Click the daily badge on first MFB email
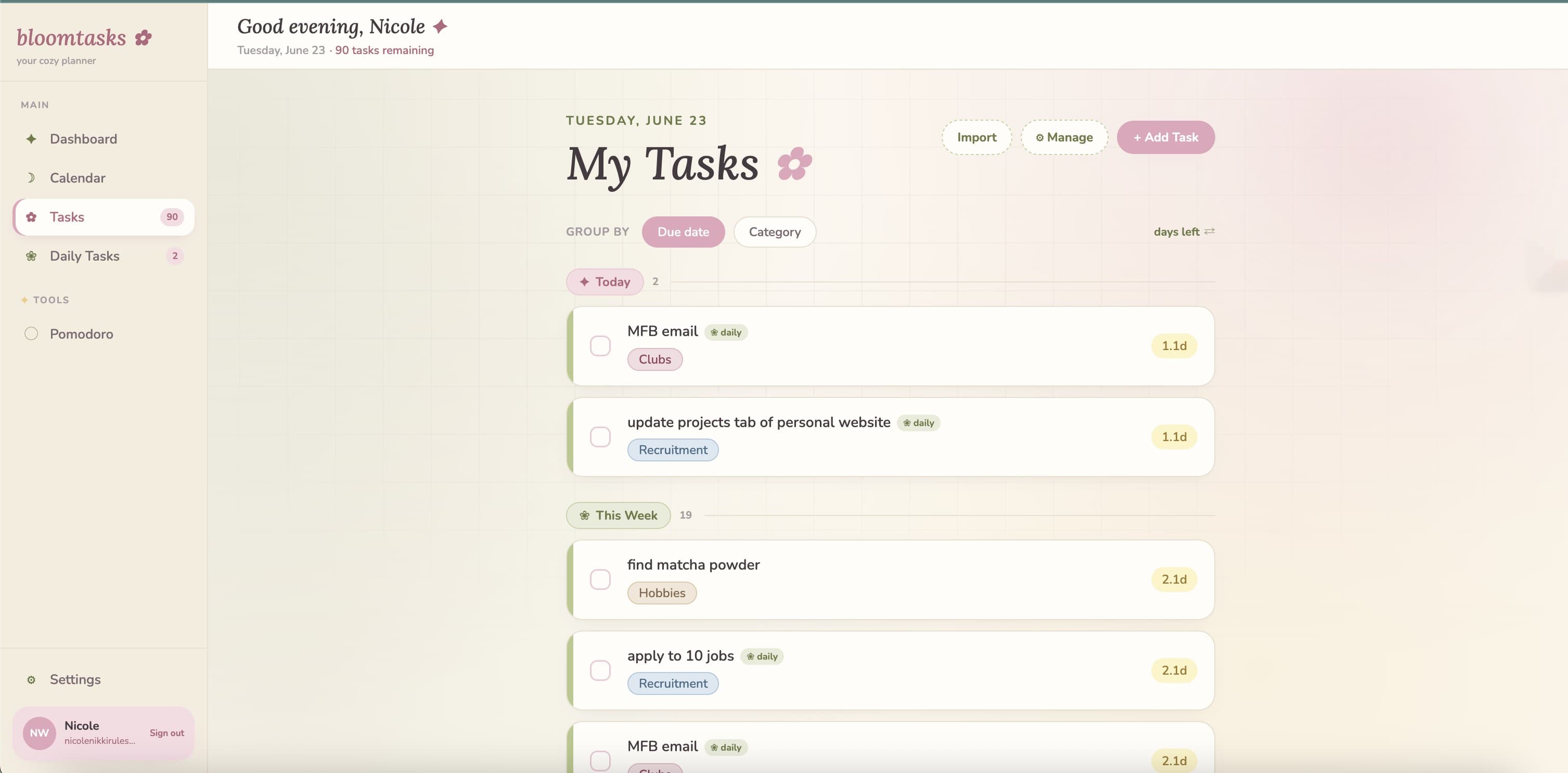This screenshot has width=1568, height=773. point(726,332)
